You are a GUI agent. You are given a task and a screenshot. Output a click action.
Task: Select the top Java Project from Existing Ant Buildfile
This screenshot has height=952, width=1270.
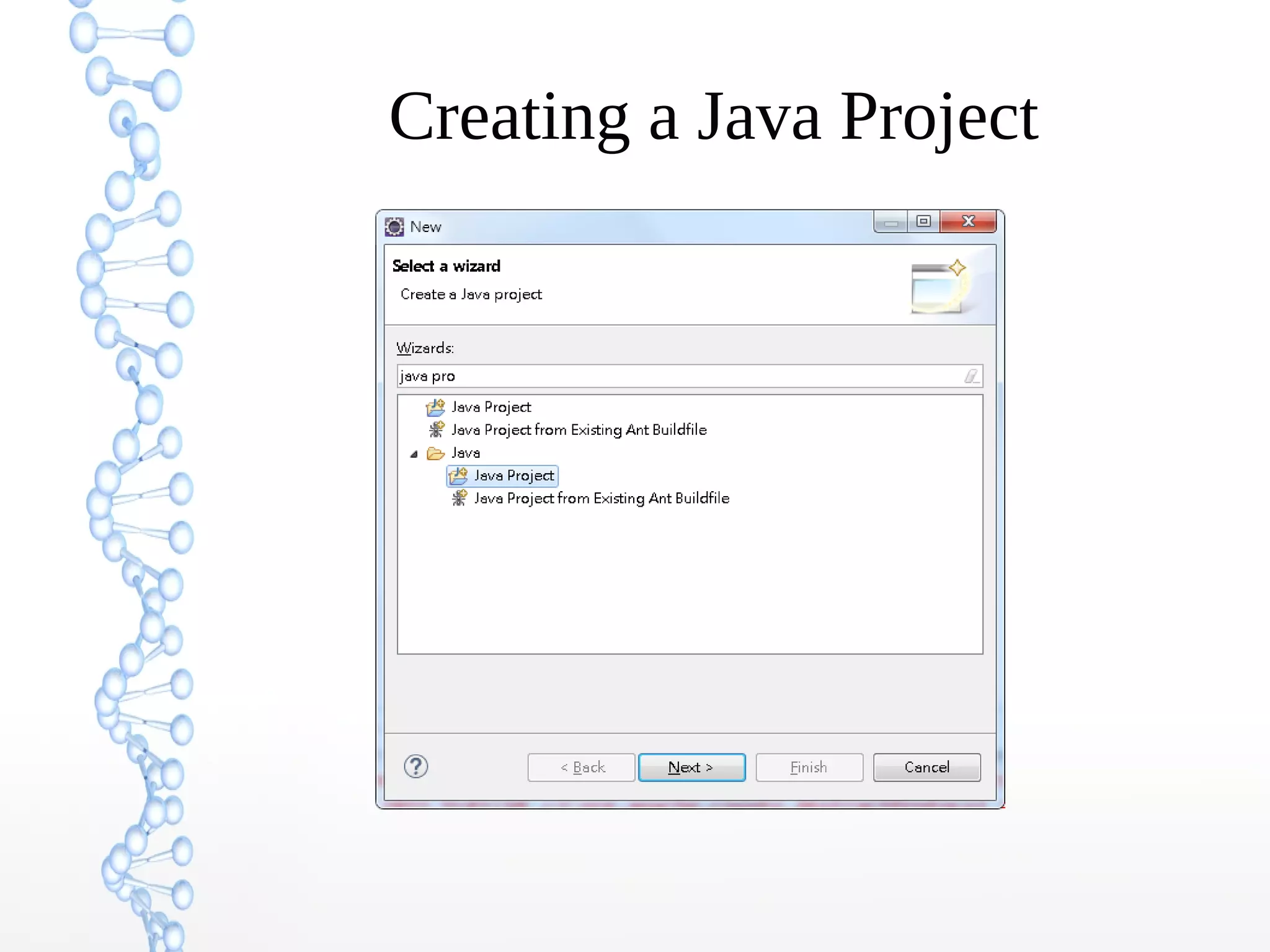pyautogui.click(x=579, y=430)
